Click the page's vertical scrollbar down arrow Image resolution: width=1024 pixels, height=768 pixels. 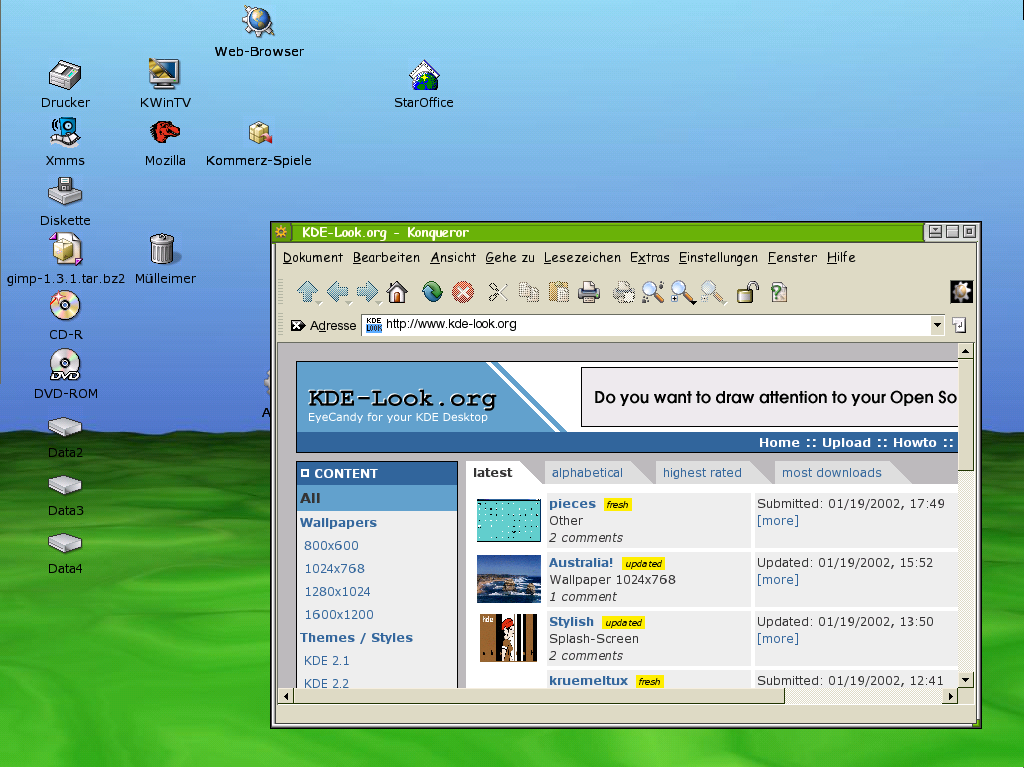pyautogui.click(x=966, y=679)
